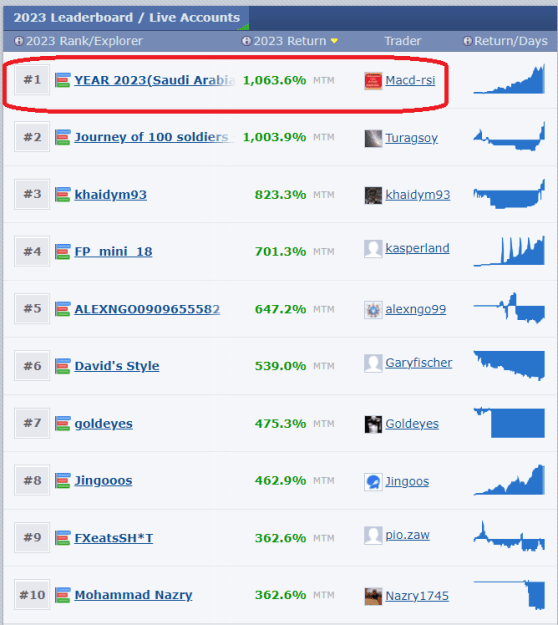
Task: Click the 539.0% return value
Action: pos(280,366)
